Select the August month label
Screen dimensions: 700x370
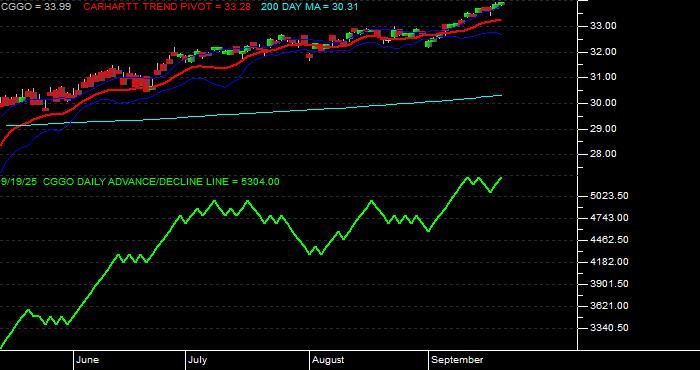328,360
